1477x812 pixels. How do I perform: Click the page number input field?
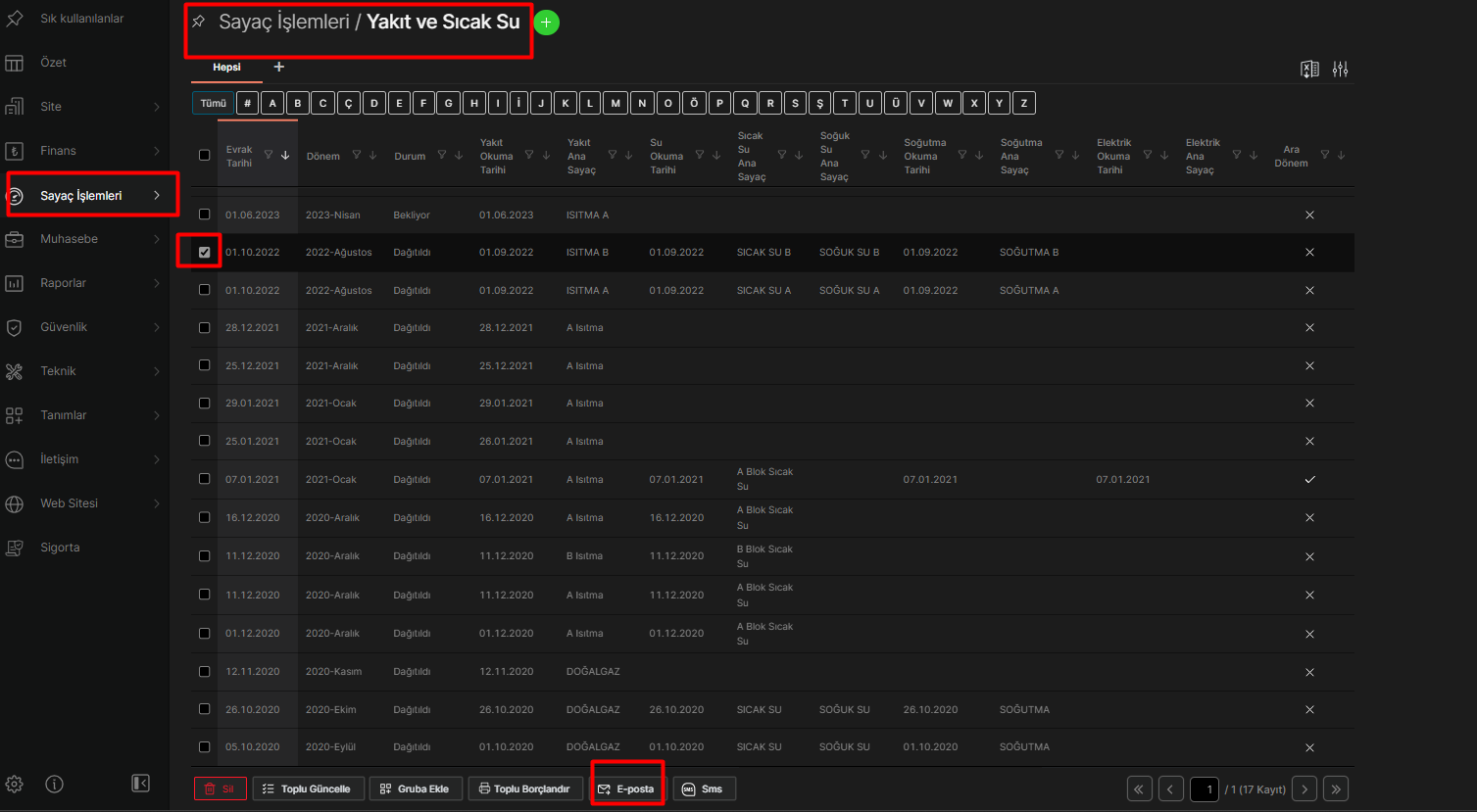1205,789
